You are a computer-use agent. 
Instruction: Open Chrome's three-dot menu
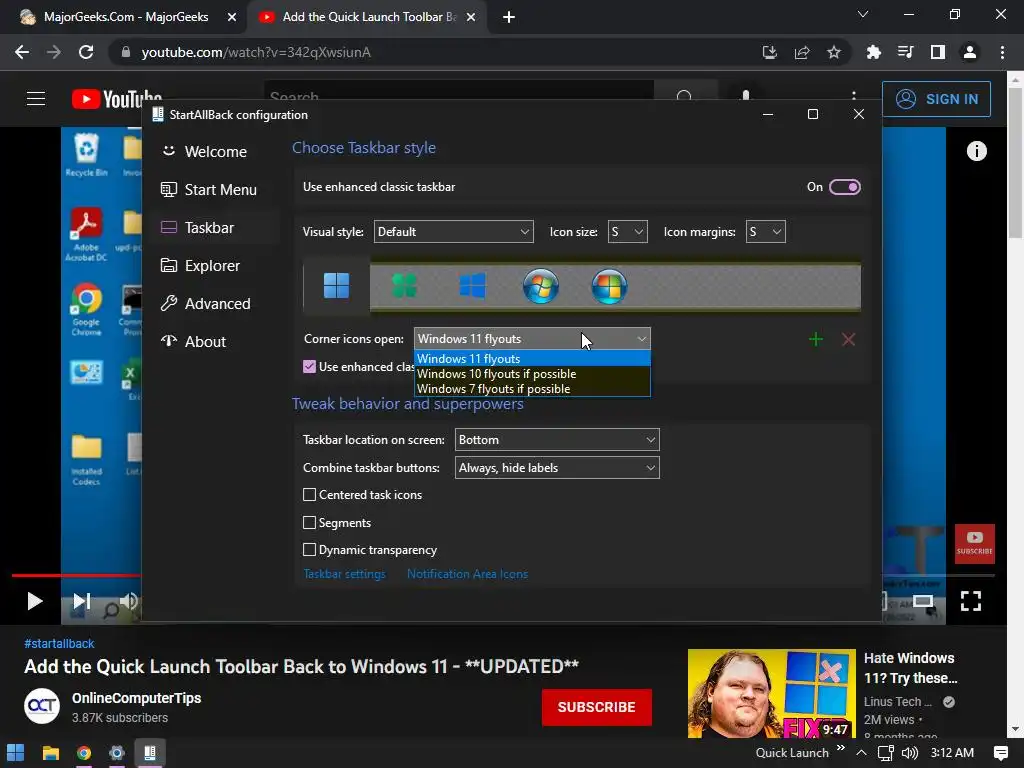pos(1002,52)
